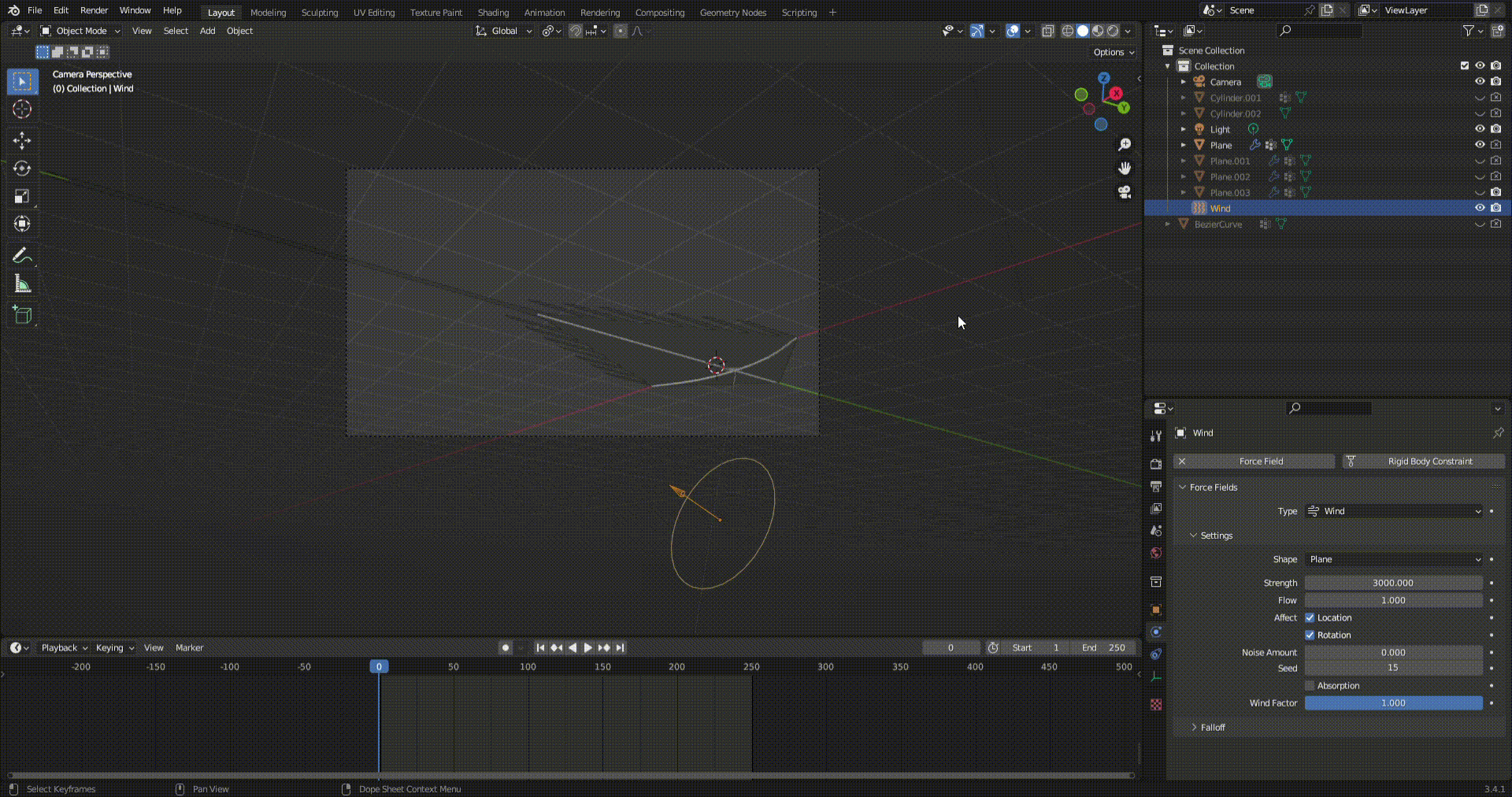1512x797 pixels.
Task: Click the Wind Factor slider
Action: [1393, 703]
